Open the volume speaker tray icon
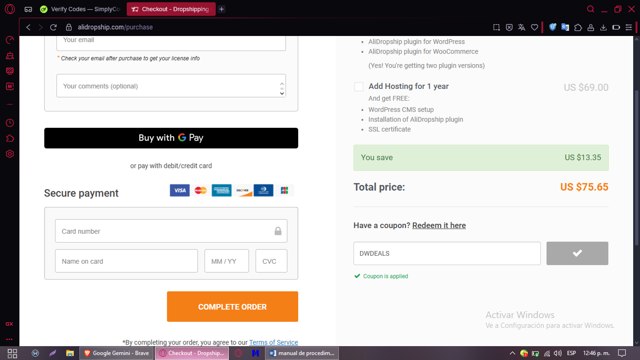 (558, 353)
